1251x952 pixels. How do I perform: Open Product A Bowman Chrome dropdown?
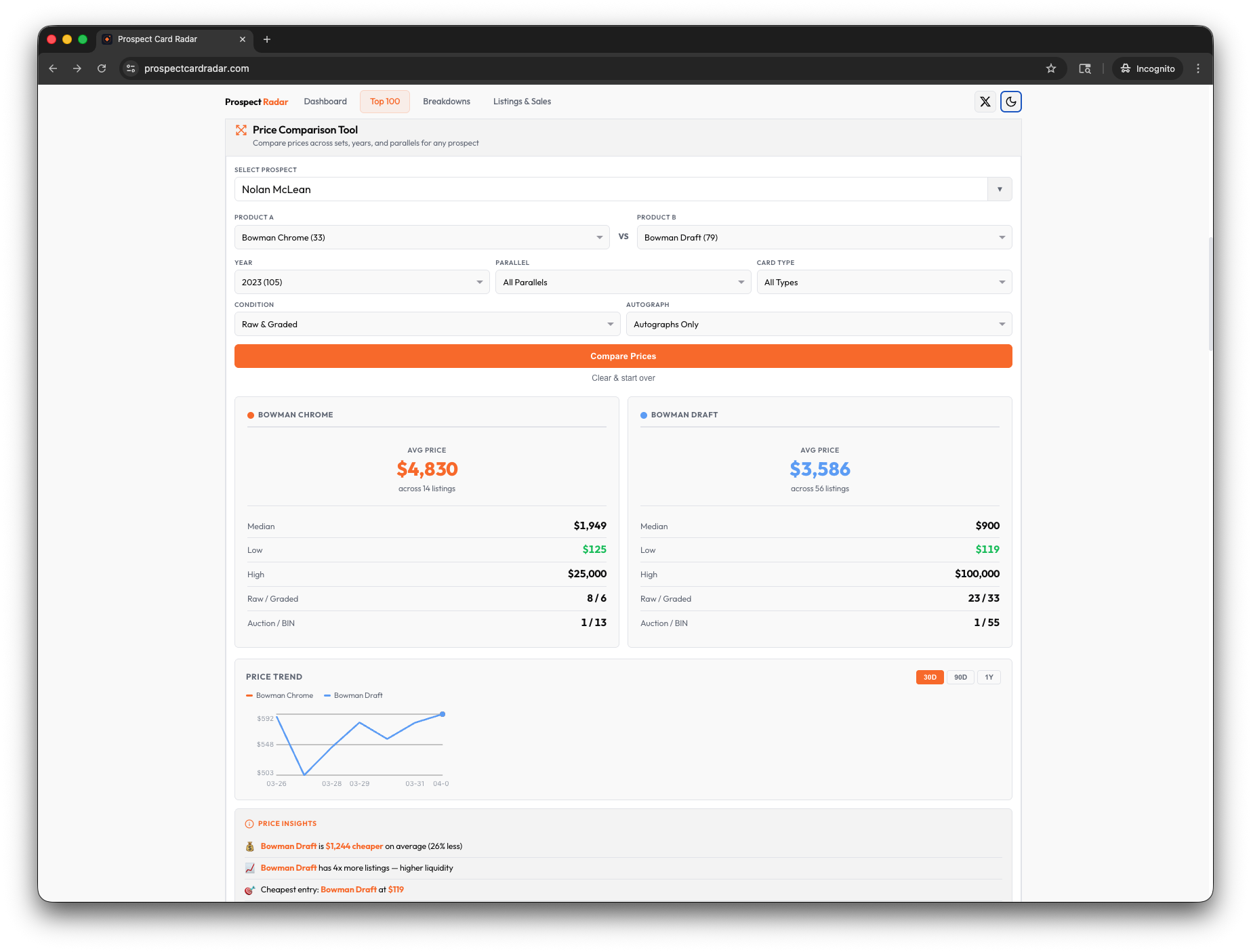click(422, 237)
